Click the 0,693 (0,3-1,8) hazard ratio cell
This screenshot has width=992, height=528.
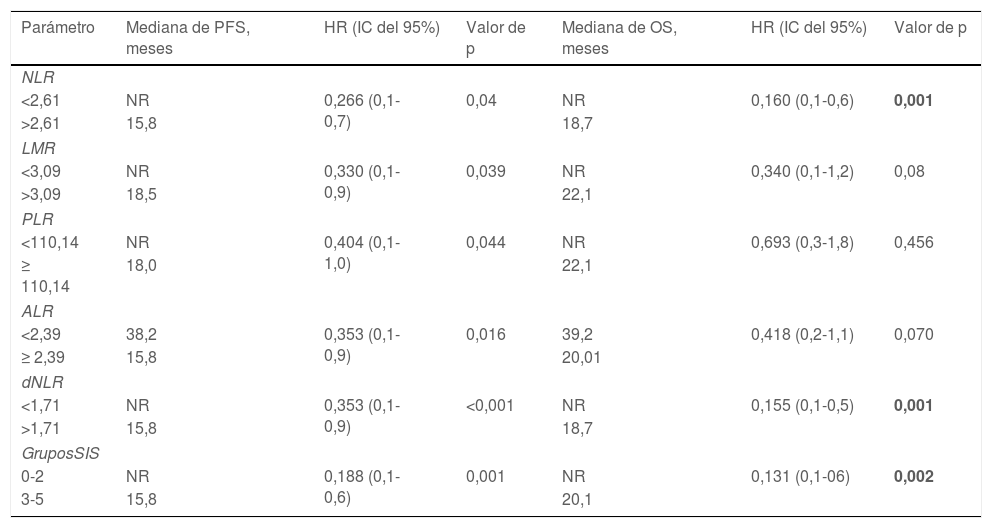point(802,242)
